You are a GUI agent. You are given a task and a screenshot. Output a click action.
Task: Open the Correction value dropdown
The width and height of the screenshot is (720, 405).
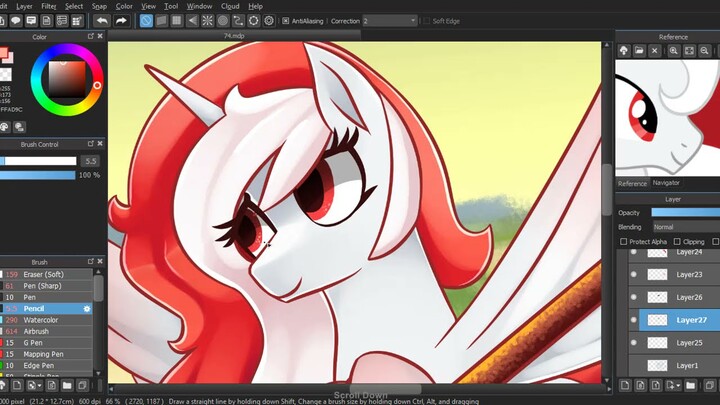pos(413,21)
